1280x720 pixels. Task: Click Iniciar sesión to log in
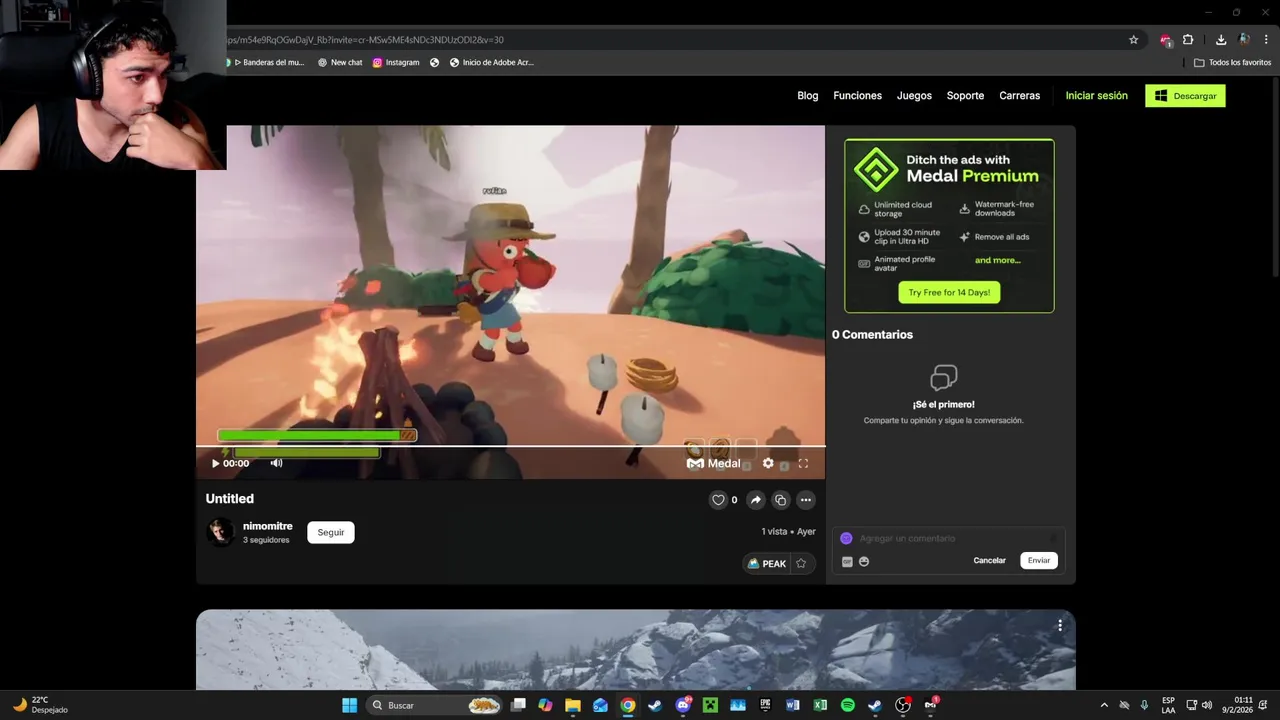point(1096,96)
